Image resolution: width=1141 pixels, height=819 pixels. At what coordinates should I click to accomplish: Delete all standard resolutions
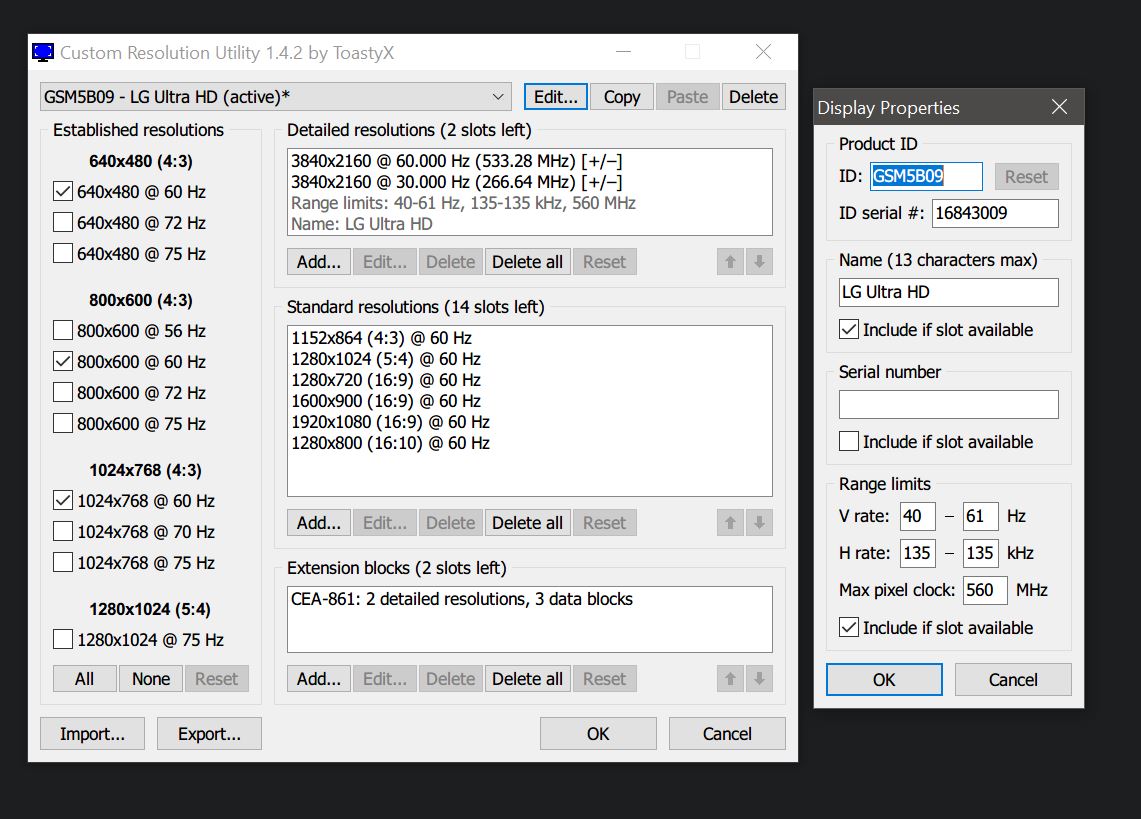(x=527, y=523)
